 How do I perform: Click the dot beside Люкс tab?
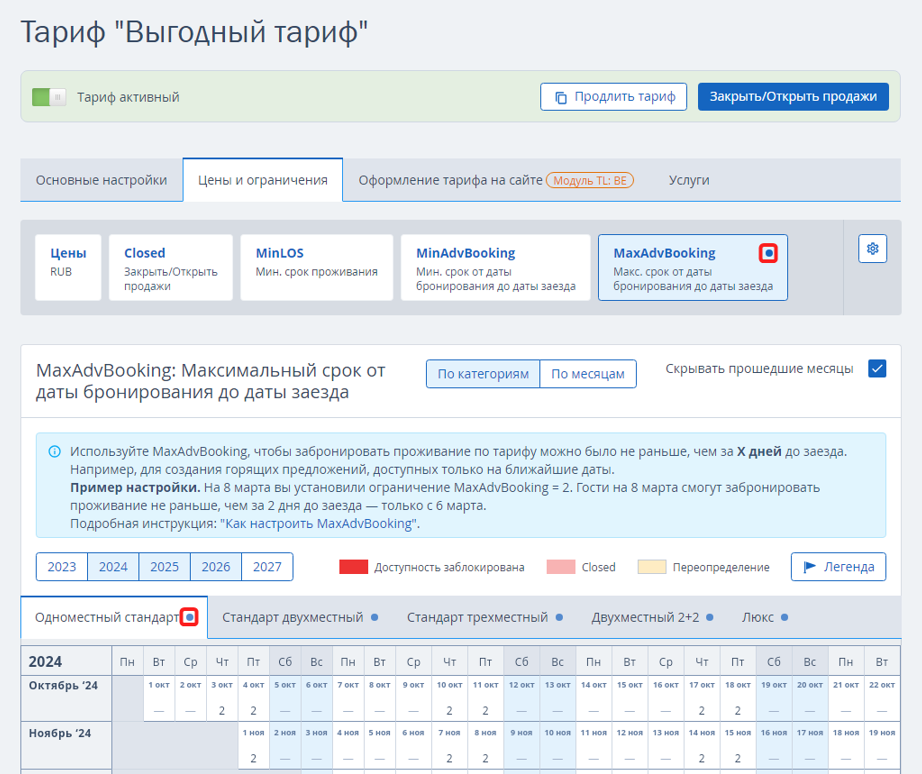tap(784, 617)
